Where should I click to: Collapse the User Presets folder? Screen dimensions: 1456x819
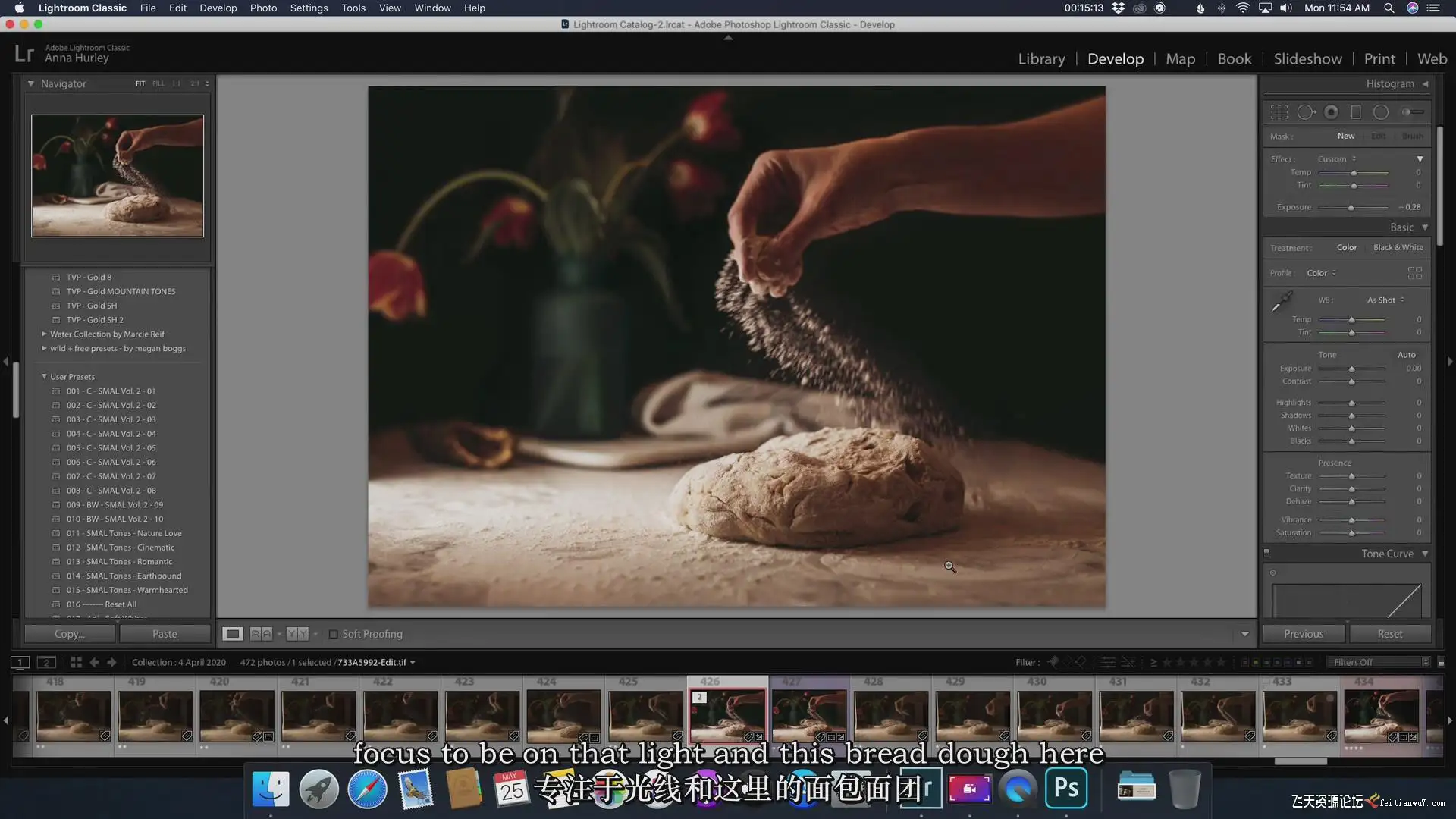44,377
